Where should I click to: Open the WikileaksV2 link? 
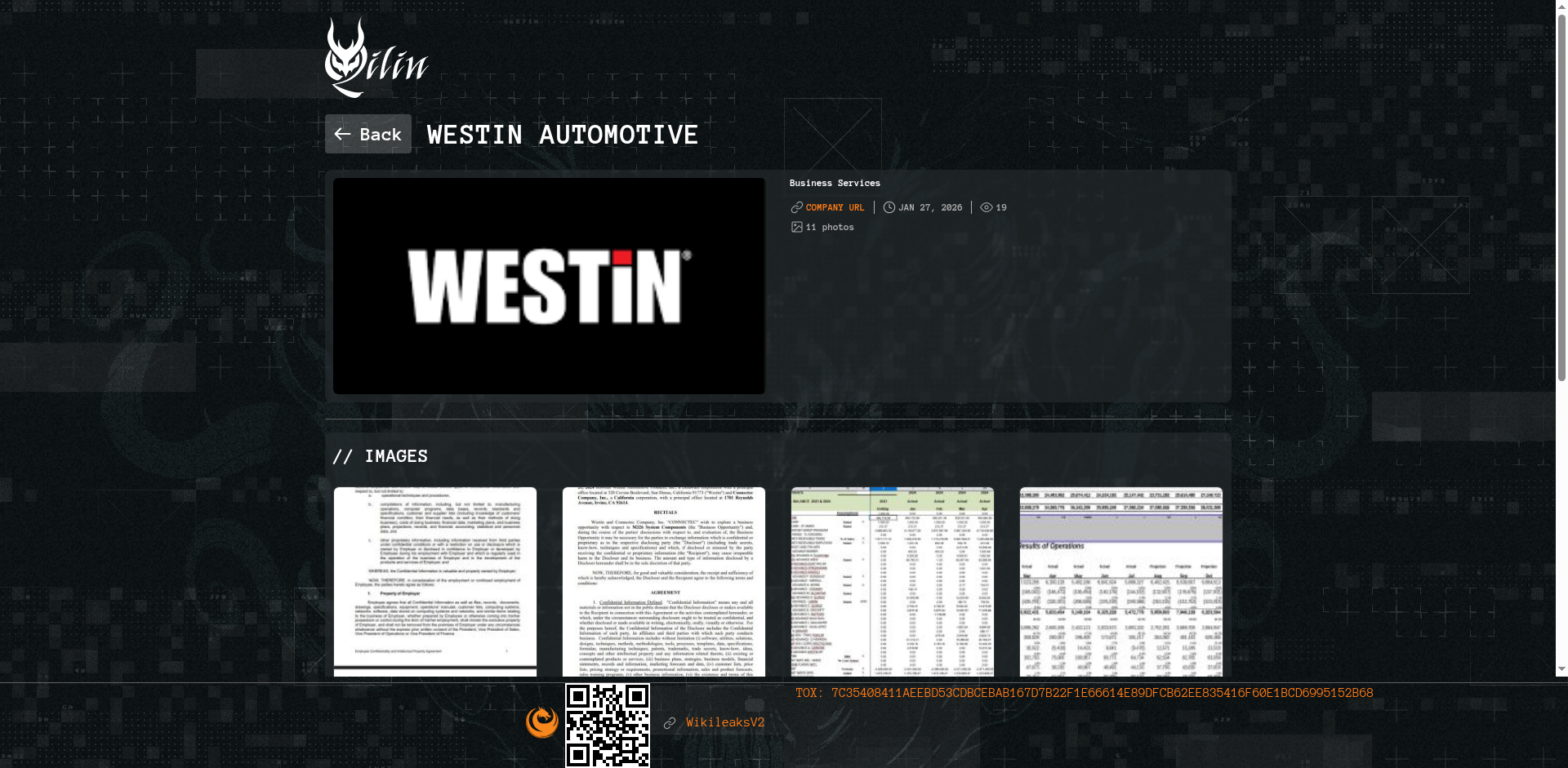point(725,722)
